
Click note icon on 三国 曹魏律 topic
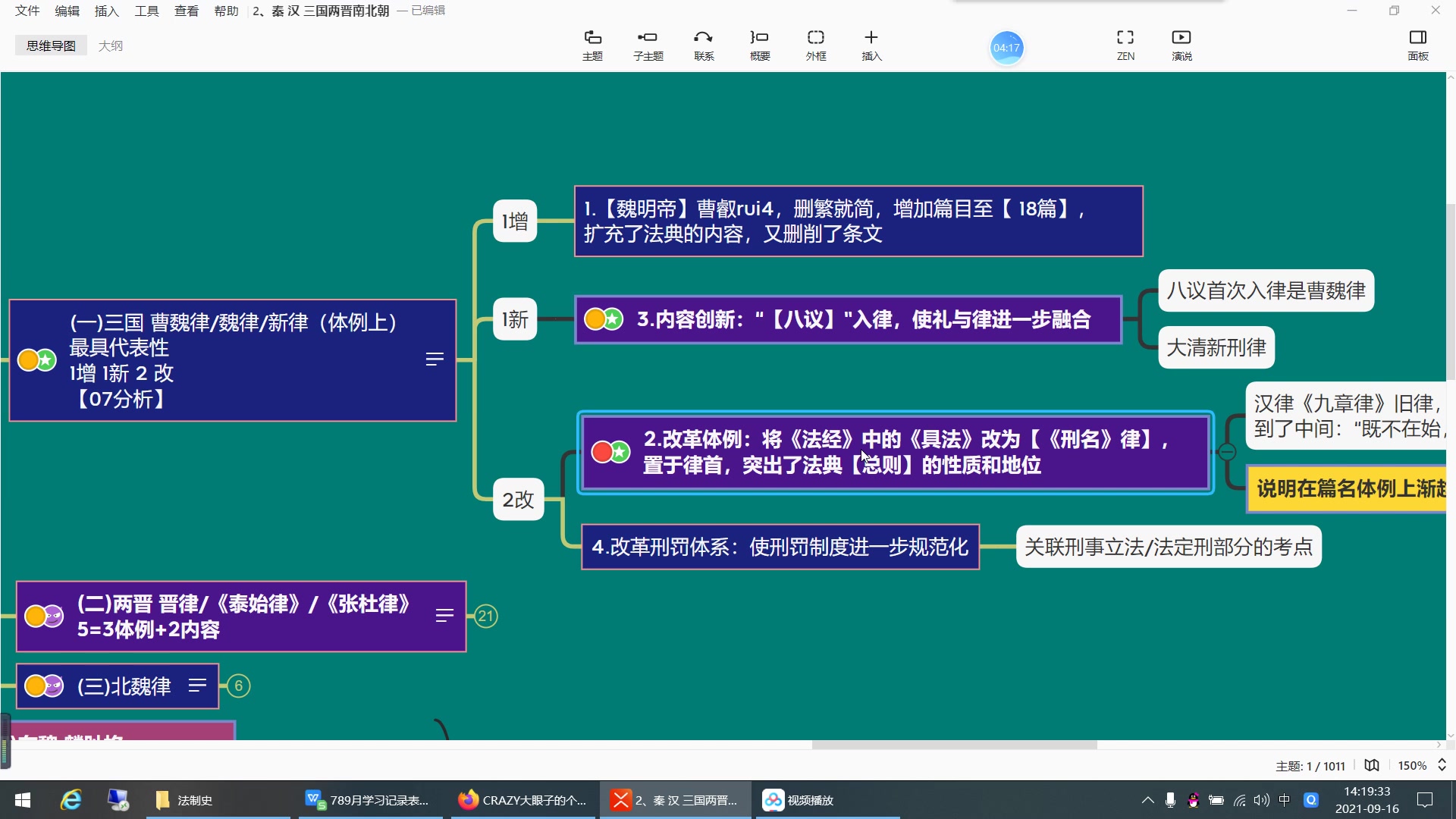[435, 359]
